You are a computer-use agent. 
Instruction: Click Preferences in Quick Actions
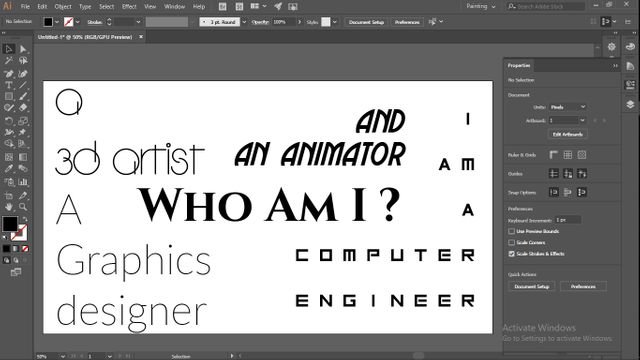pyautogui.click(x=583, y=287)
